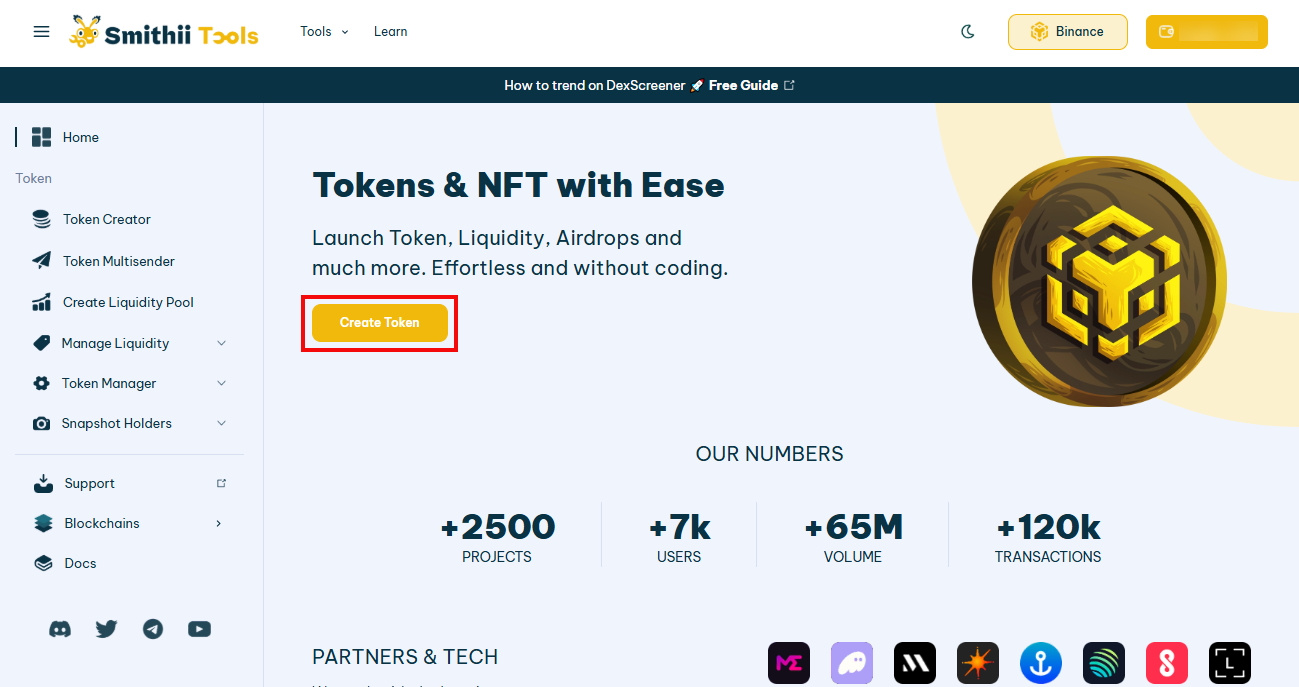Click the wallet connect button
The image size is (1299, 687).
click(1206, 32)
